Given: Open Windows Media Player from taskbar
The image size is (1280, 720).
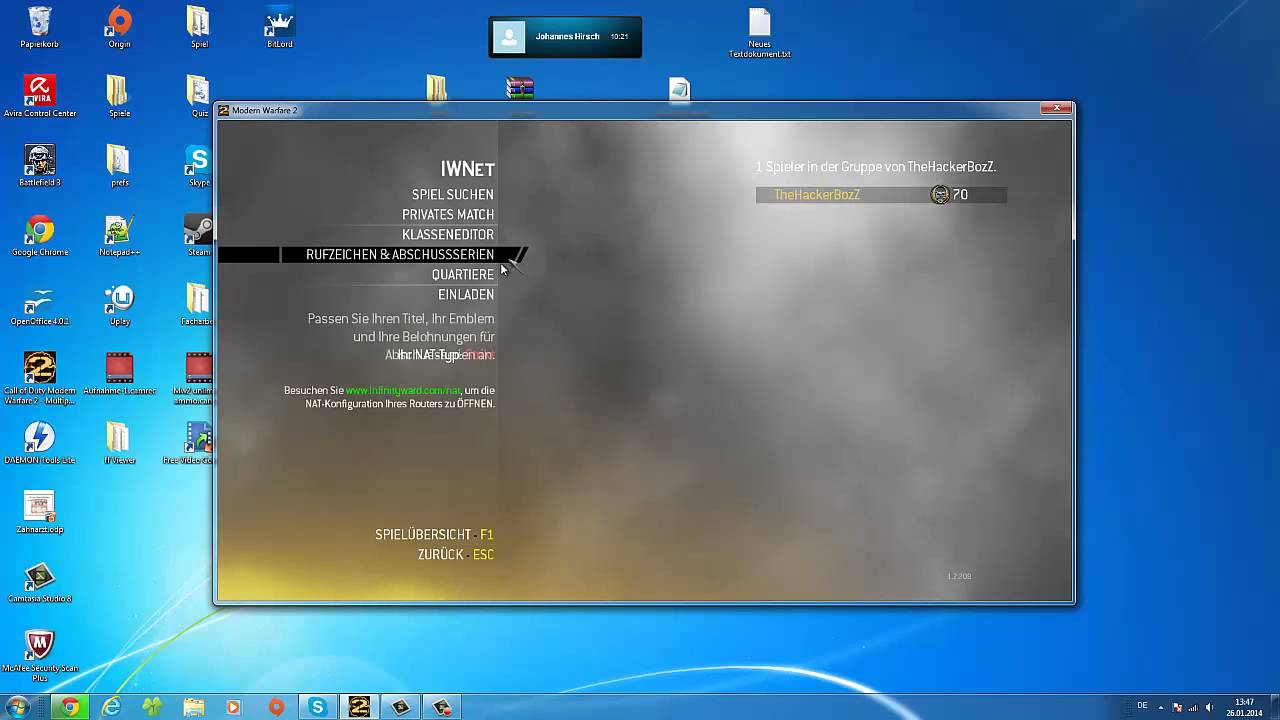Looking at the screenshot, I should pos(234,707).
